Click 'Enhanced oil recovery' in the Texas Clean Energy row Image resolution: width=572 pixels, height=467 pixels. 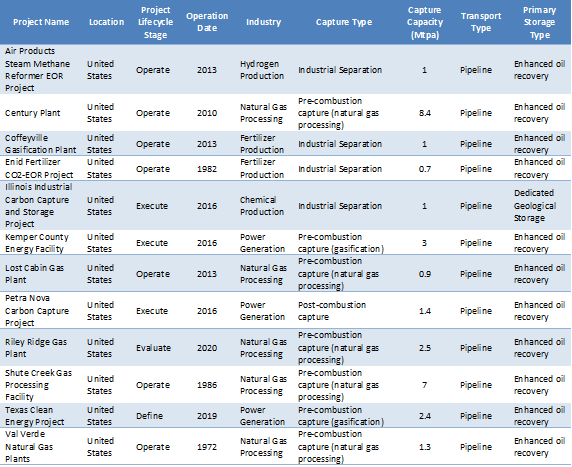point(540,416)
